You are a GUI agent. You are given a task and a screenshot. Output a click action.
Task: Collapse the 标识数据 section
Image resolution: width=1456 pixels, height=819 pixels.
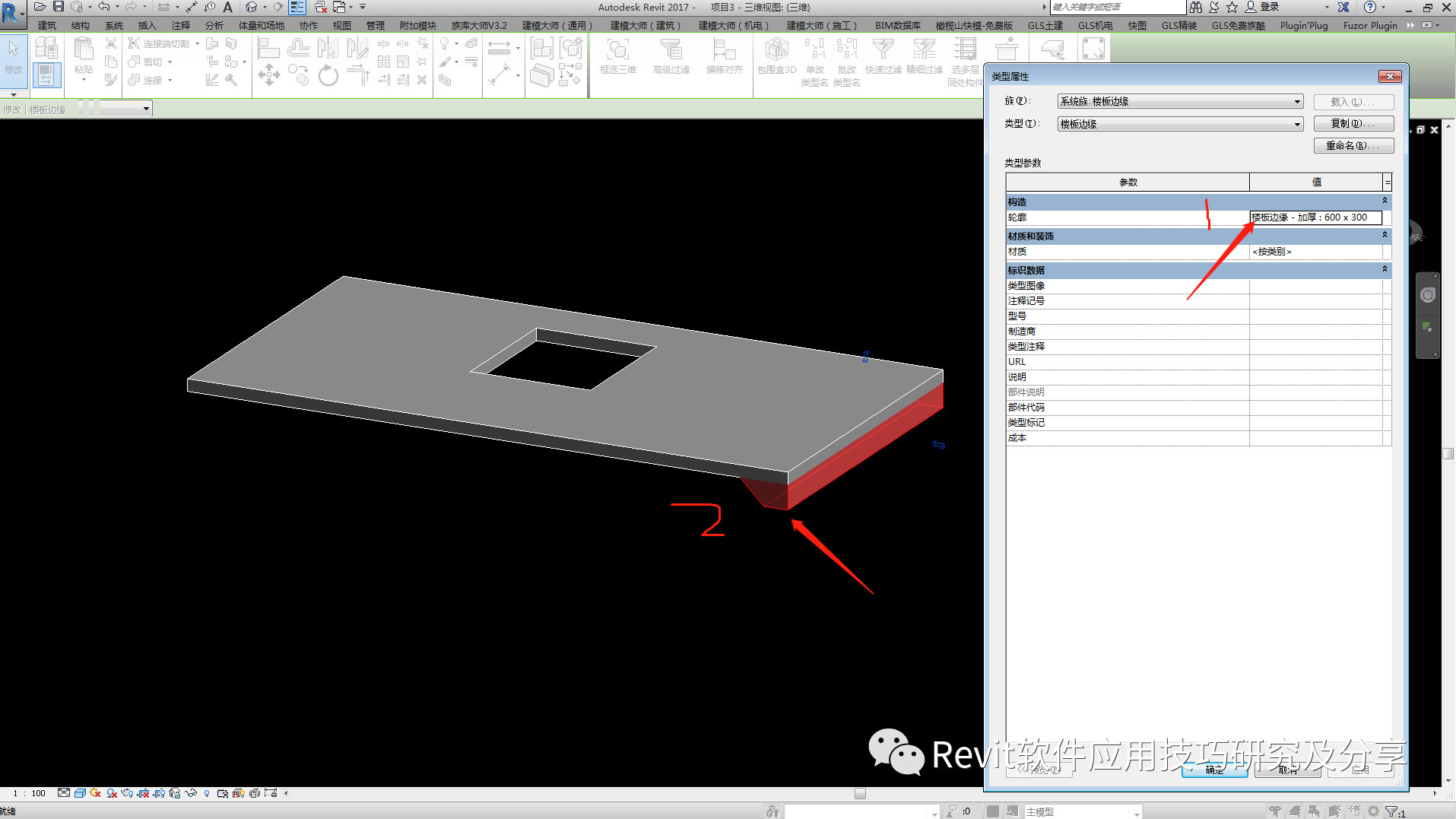[1385, 270]
